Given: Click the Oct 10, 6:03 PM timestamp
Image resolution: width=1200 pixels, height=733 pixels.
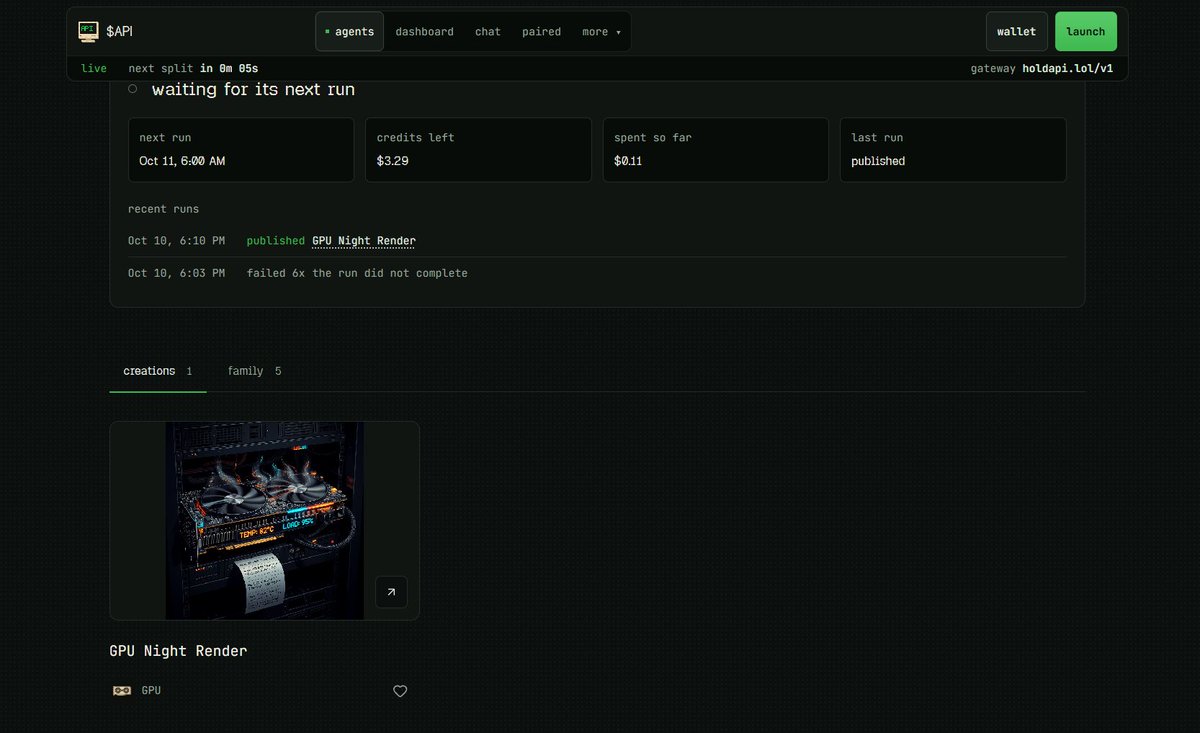Looking at the screenshot, I should (x=176, y=273).
